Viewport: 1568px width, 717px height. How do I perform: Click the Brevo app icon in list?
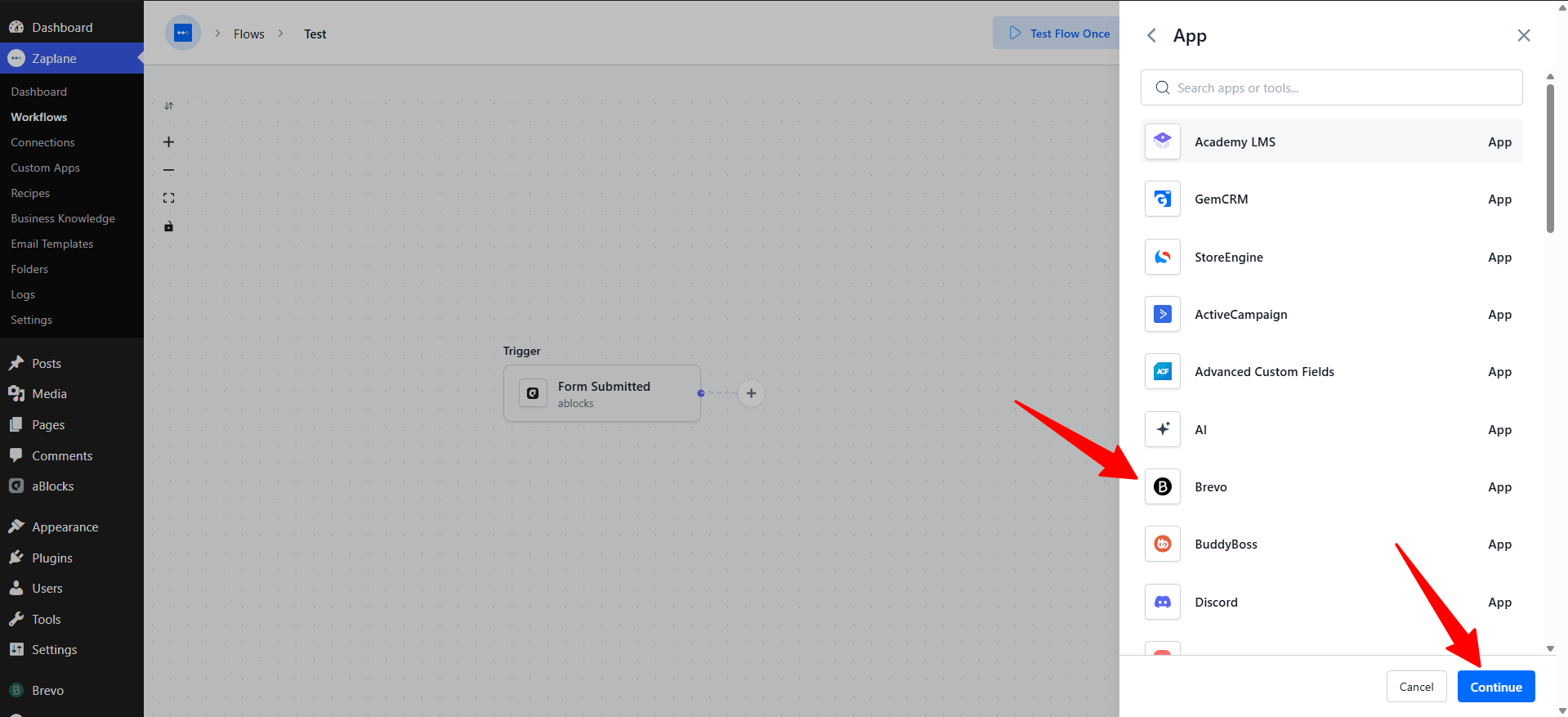click(x=1163, y=486)
